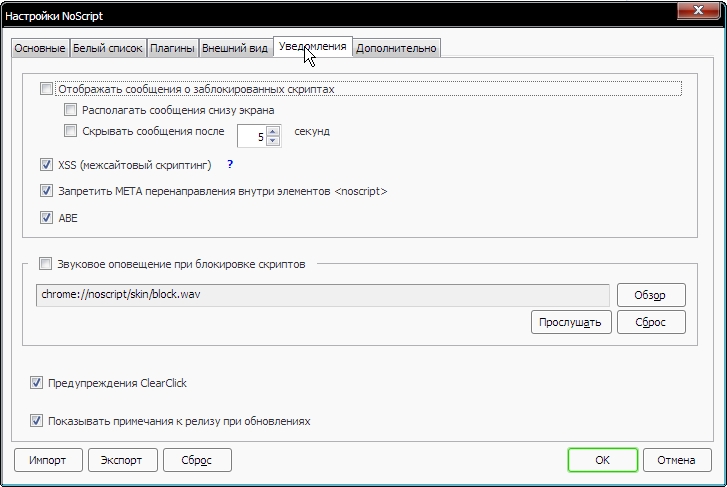Click Сброс button next to Прослушать
The width and height of the screenshot is (727, 487).
tap(651, 322)
